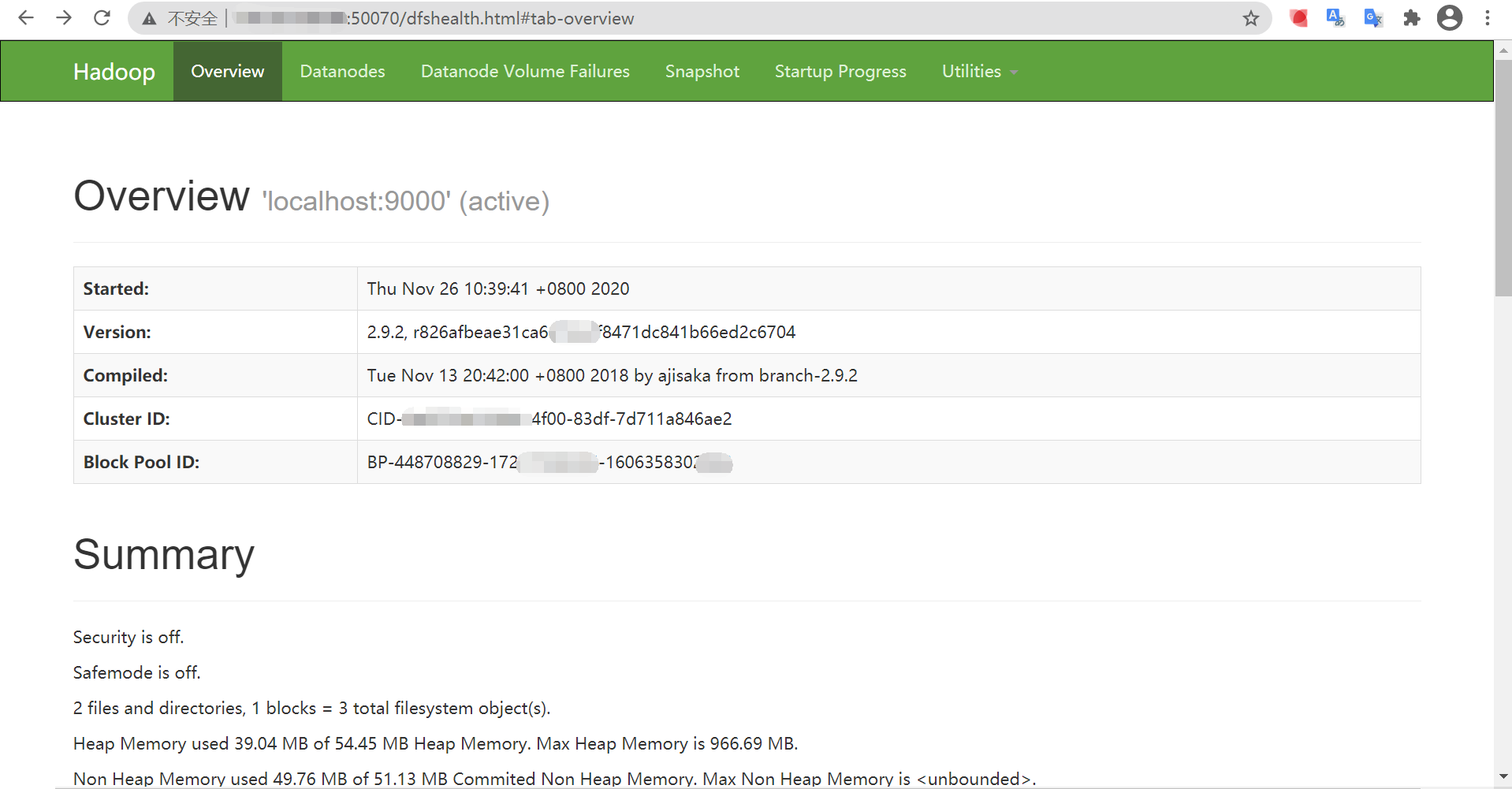Click the 'Compiled:' row label
1512x789 pixels.
125,375
